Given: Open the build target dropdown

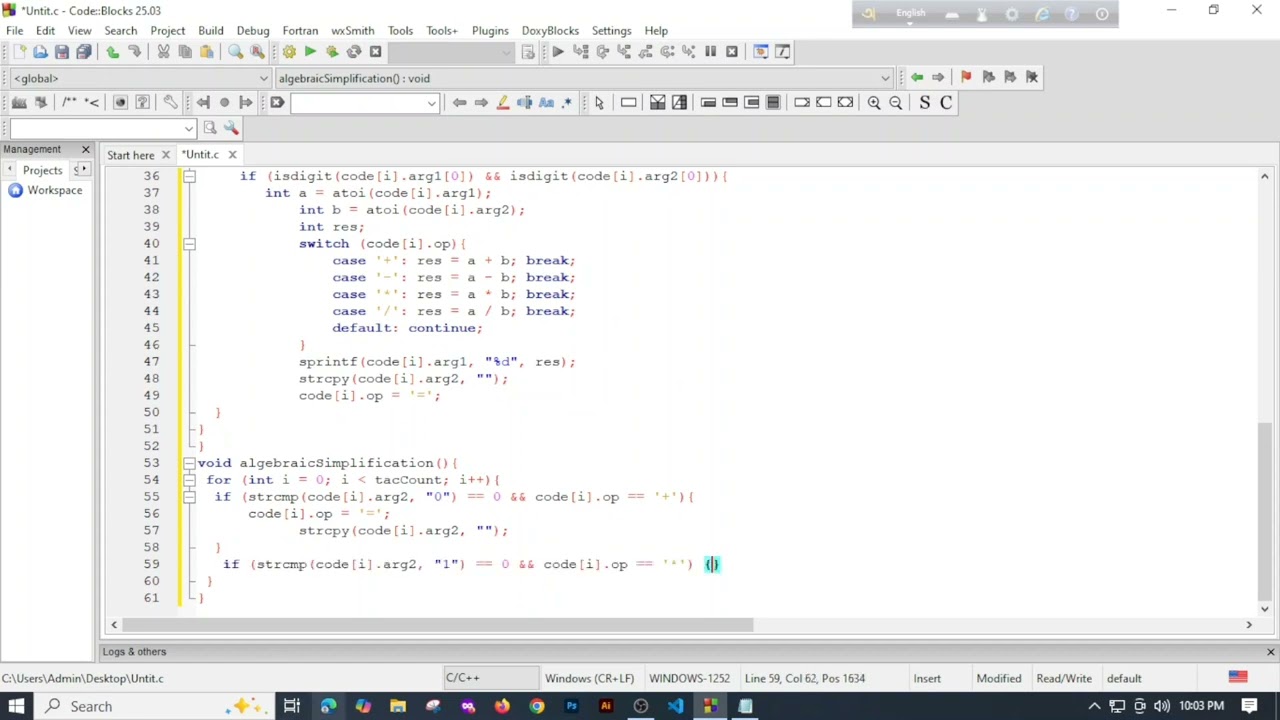Looking at the screenshot, I should pyautogui.click(x=508, y=52).
